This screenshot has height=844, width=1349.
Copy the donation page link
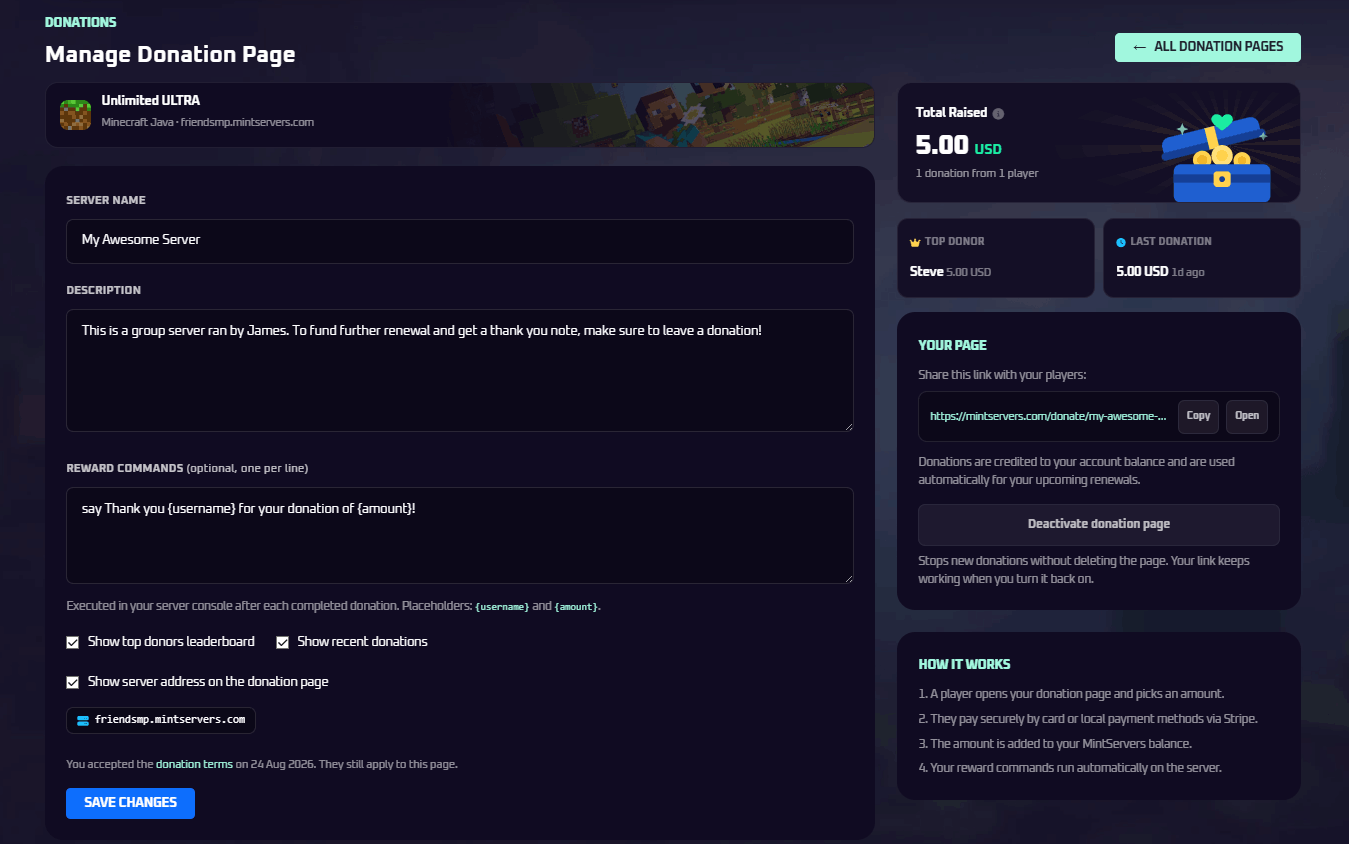pyautogui.click(x=1198, y=416)
